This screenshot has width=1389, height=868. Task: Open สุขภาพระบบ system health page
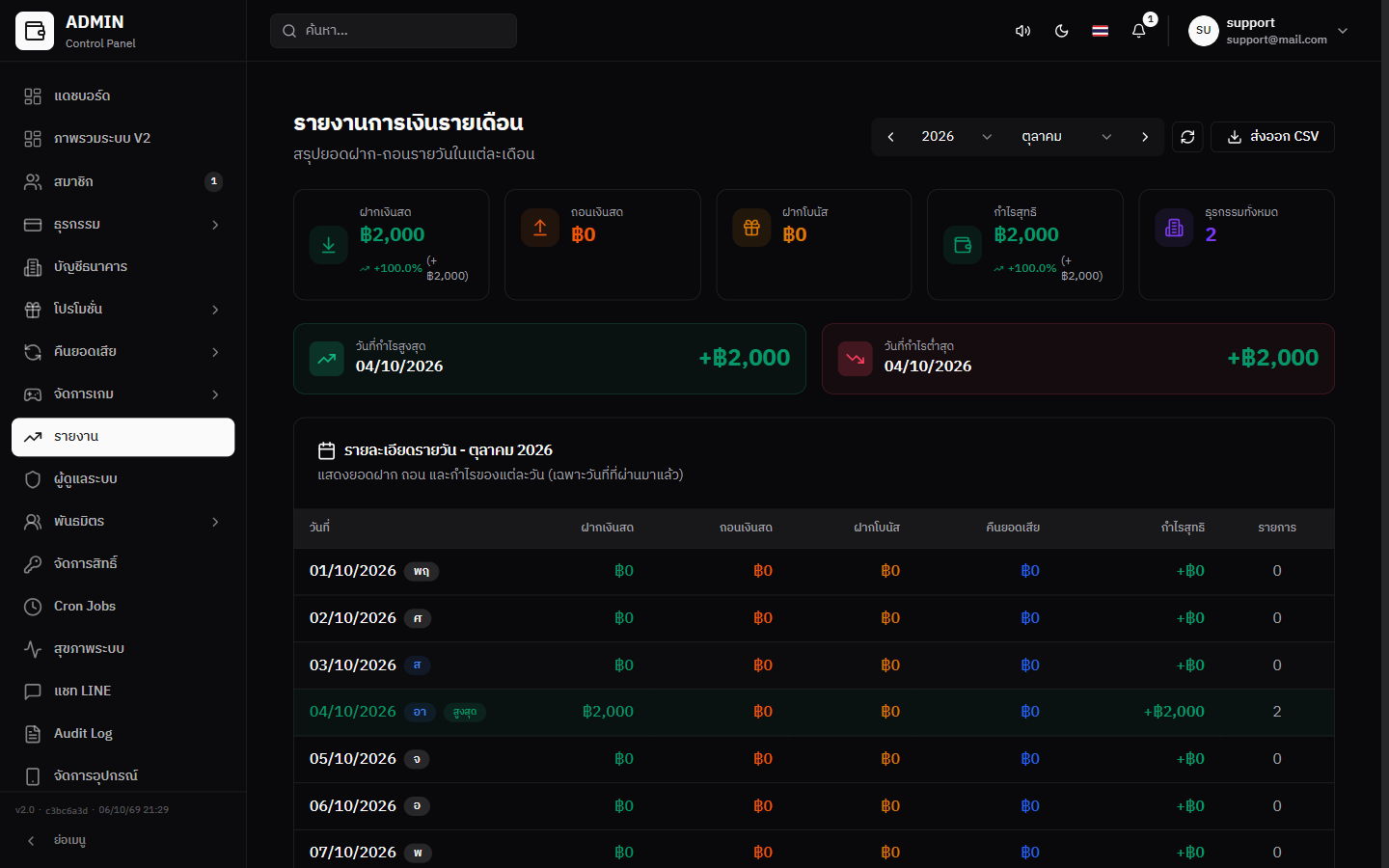[123, 649]
